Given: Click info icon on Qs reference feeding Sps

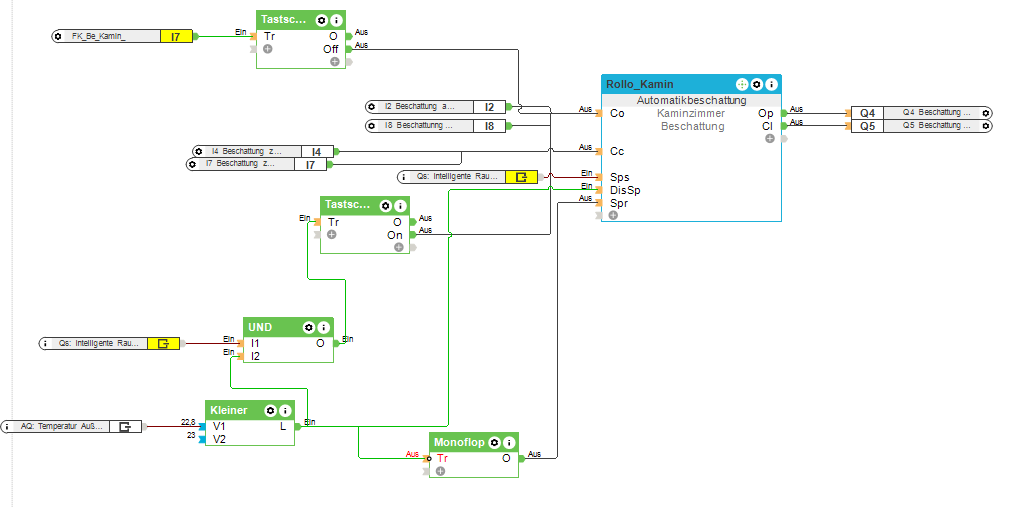Looking at the screenshot, I should 404,176.
